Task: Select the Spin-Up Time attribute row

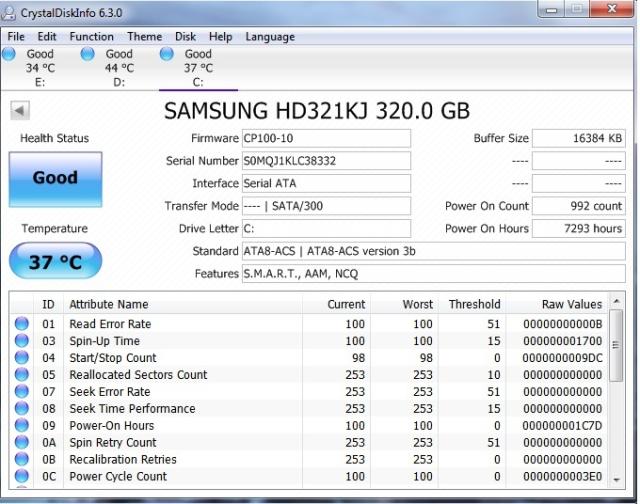Action: coord(309,340)
